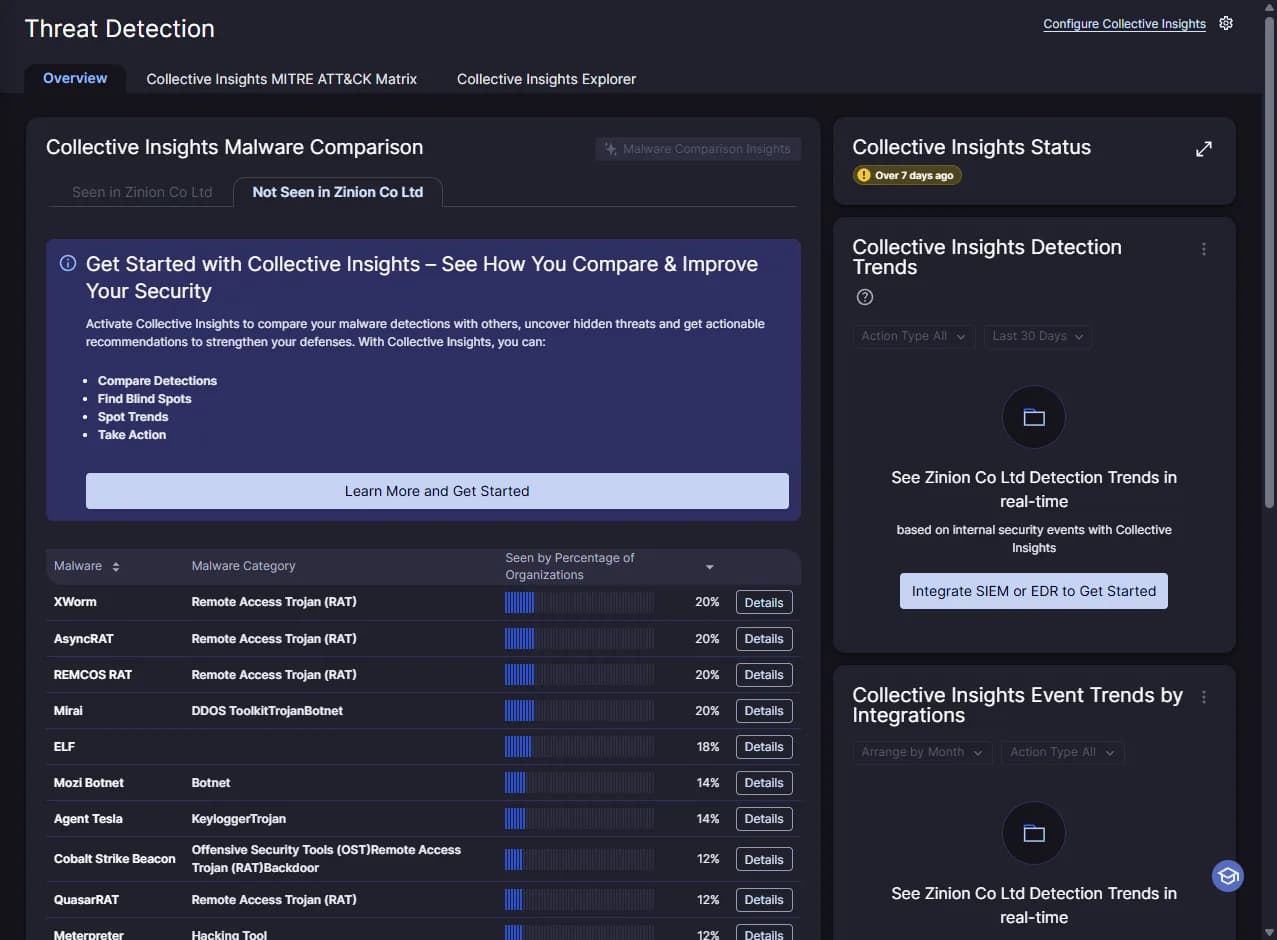Click the Malware Category column header

click(x=243, y=566)
